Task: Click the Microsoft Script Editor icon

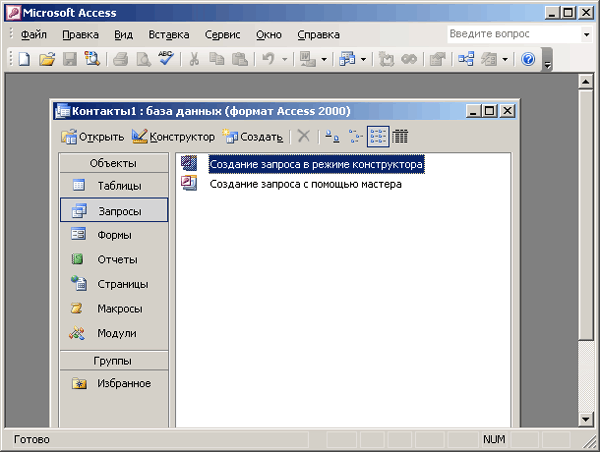Action: pyautogui.click(x=409, y=59)
